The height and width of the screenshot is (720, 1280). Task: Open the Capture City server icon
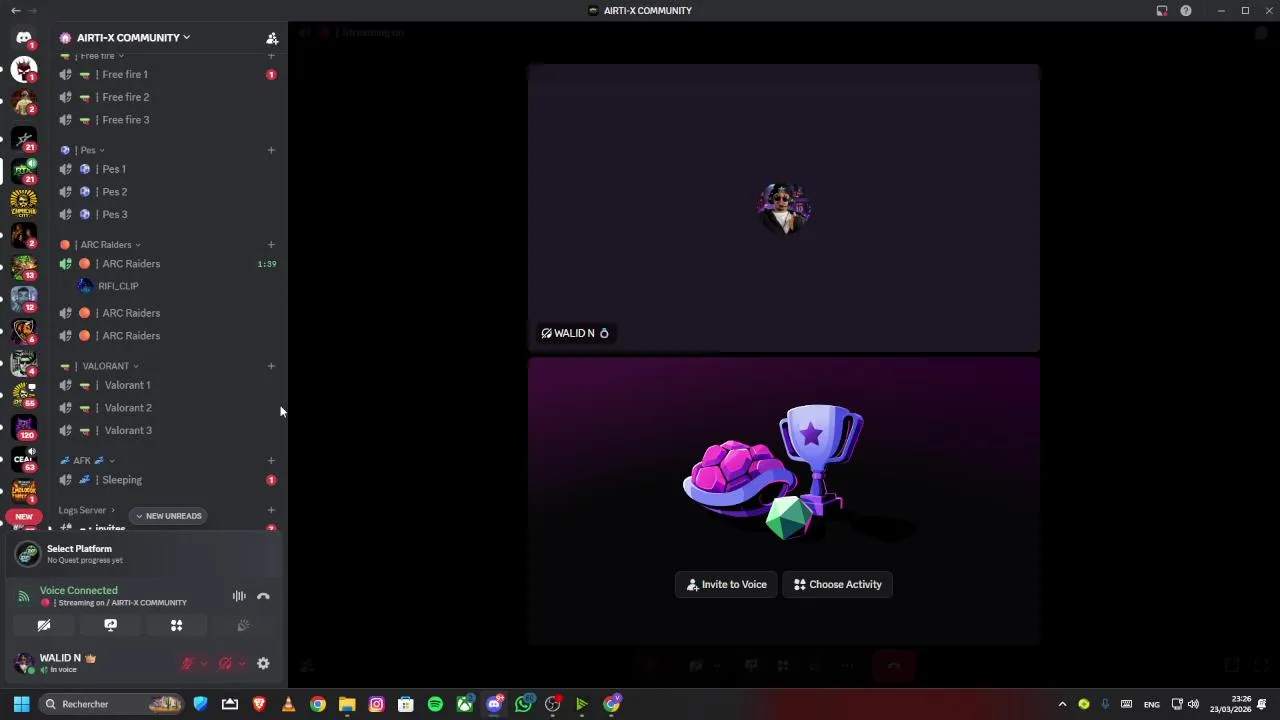click(24, 202)
